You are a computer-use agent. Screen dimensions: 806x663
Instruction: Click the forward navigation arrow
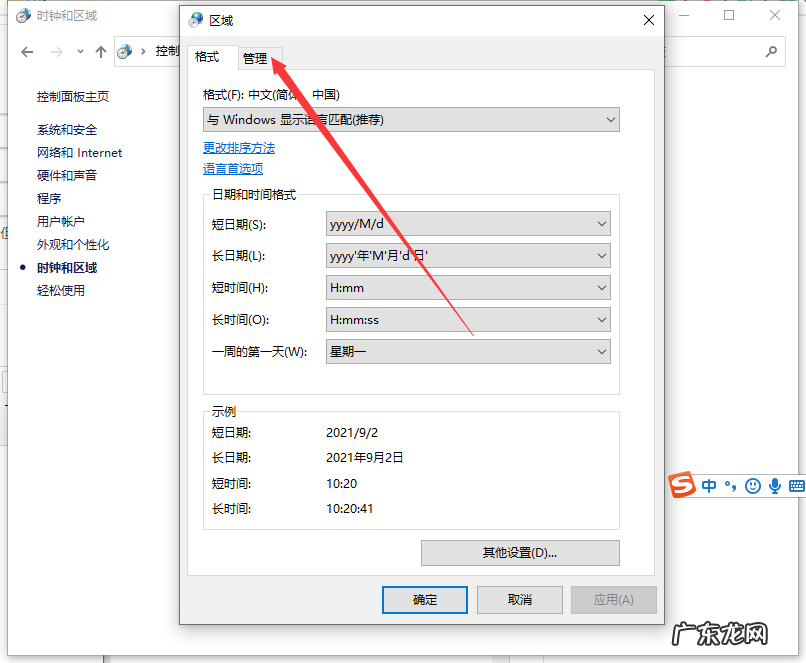56,51
